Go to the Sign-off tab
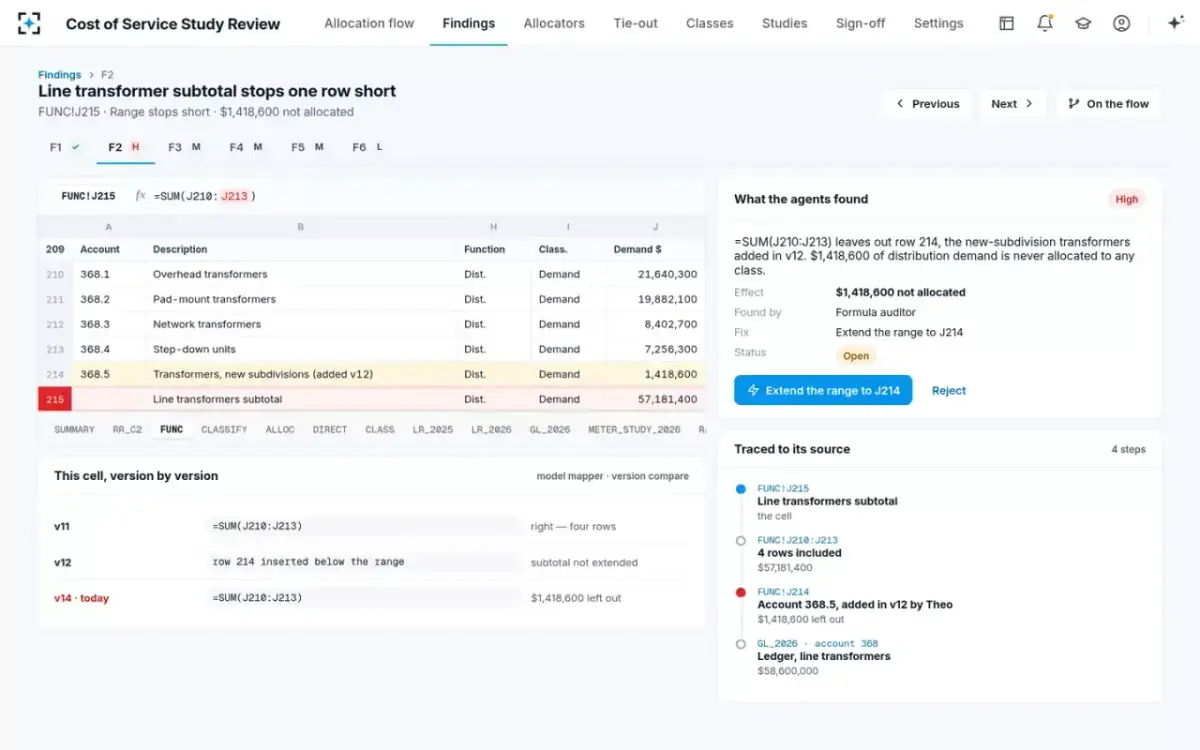The height and width of the screenshot is (750, 1200). pyautogui.click(x=861, y=23)
